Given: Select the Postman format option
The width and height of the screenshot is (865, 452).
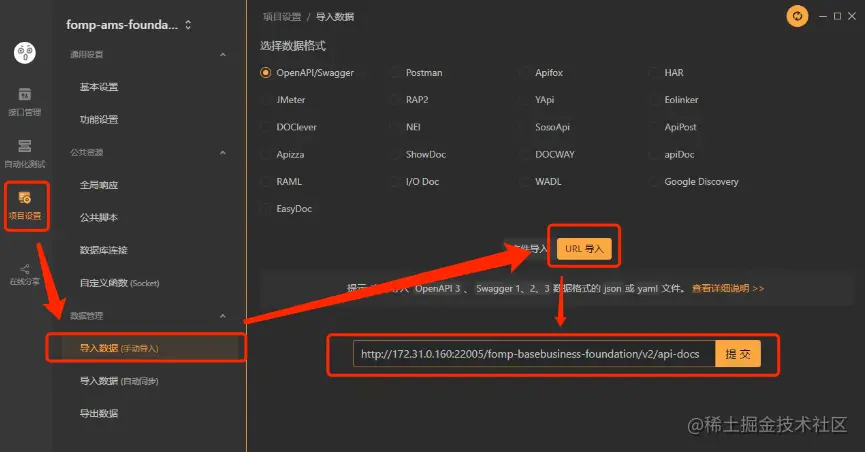Looking at the screenshot, I should click(x=417, y=73).
